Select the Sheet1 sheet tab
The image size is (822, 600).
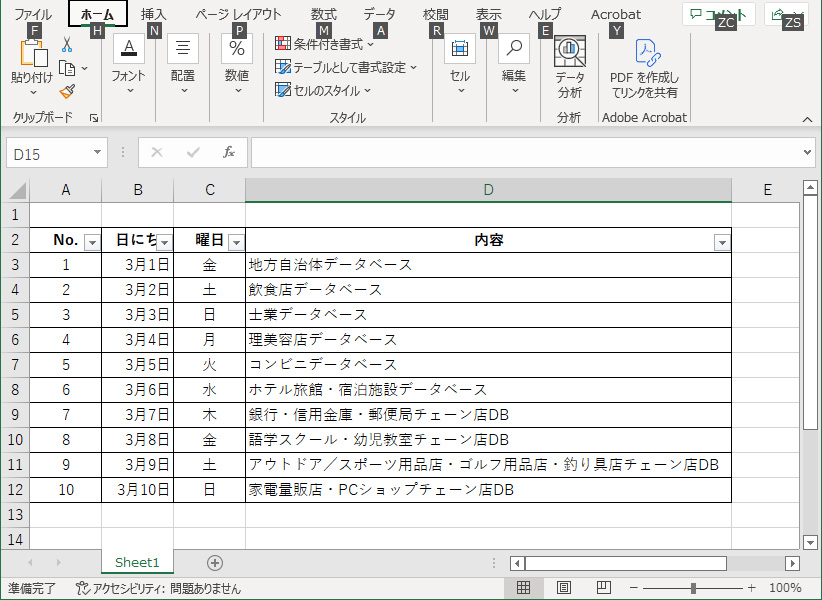coord(137,562)
